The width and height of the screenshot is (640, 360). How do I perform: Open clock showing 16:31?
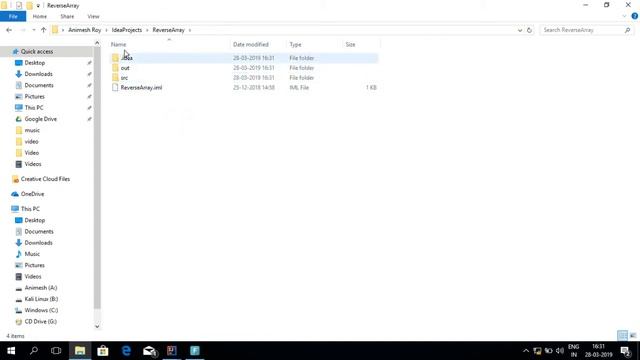(x=598, y=351)
